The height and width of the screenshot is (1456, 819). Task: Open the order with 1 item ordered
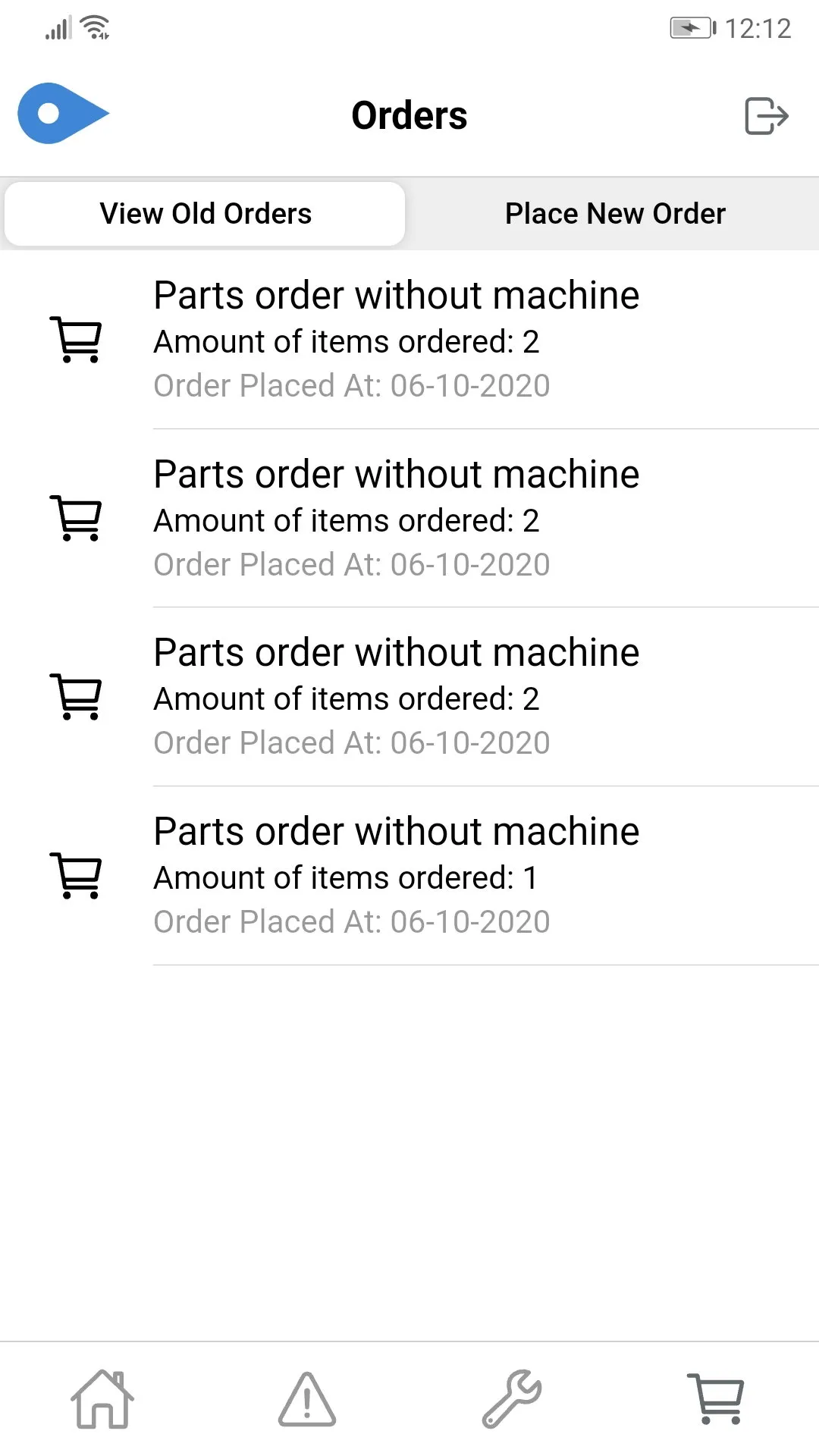click(409, 876)
